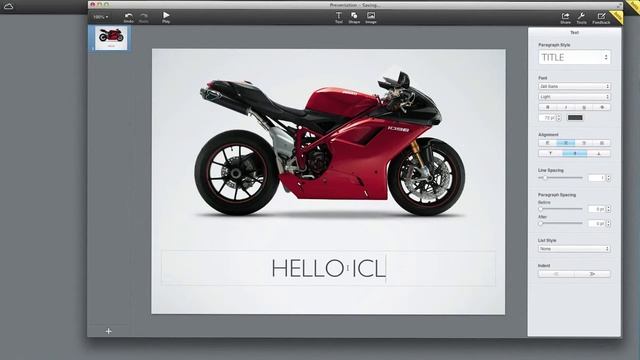
Task: Click the Line Spacing stepper arrows
Action: point(609,178)
